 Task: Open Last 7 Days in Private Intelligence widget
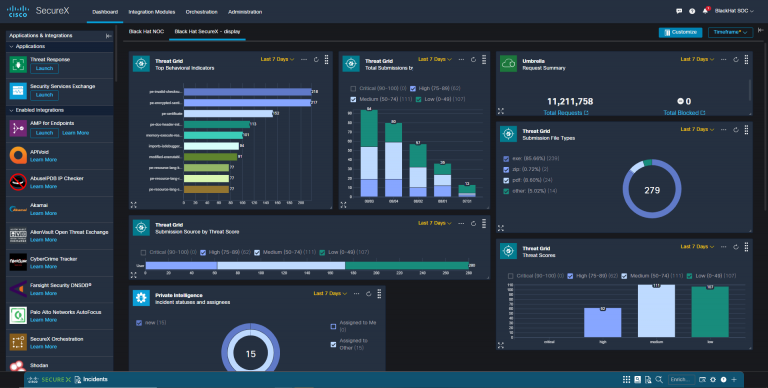point(330,293)
